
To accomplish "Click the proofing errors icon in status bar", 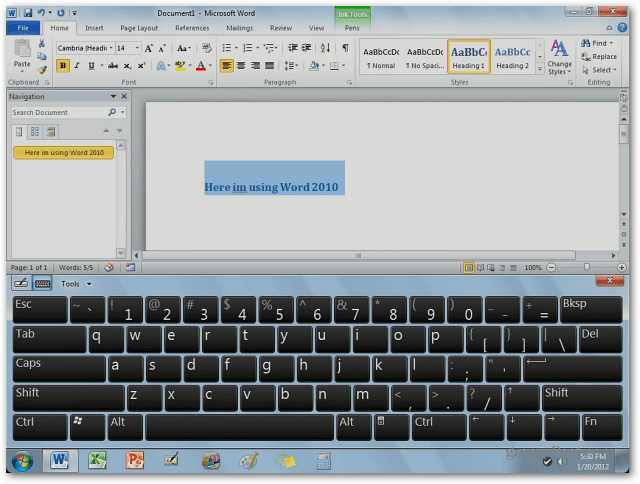I will (x=109, y=268).
